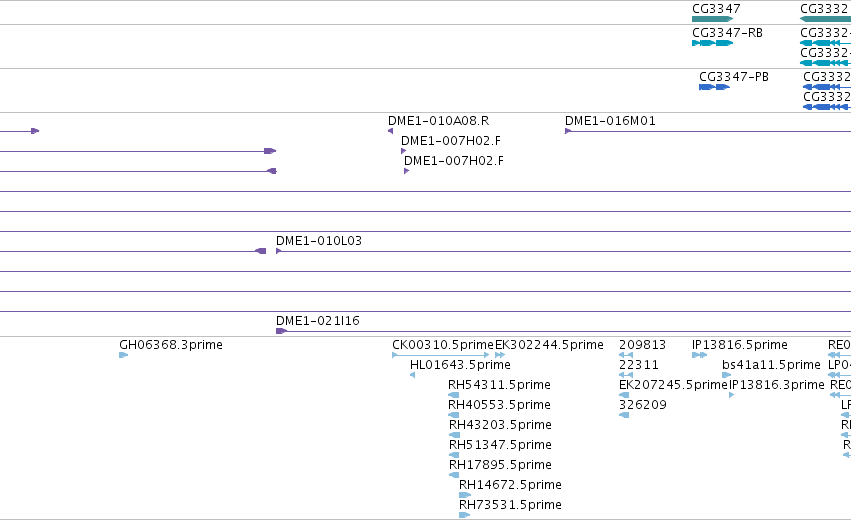Select the CK00310.5prime EST feature line
851x520 pixels.
click(441, 355)
